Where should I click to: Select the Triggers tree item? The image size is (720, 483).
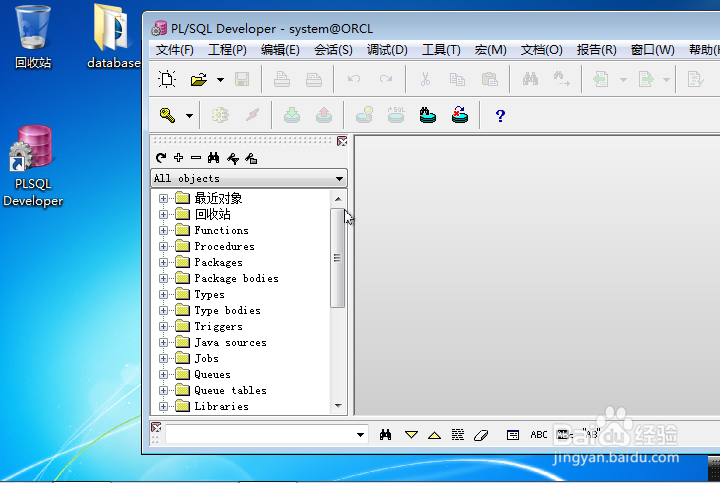tap(218, 326)
